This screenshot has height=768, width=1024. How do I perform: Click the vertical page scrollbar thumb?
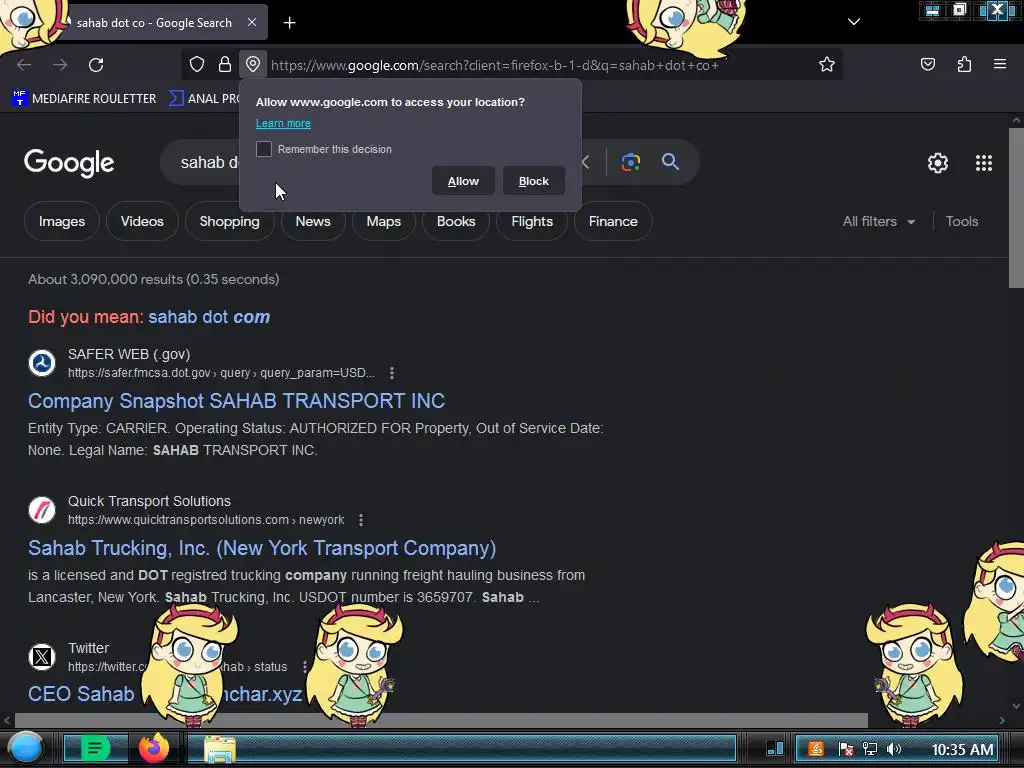click(x=1016, y=208)
